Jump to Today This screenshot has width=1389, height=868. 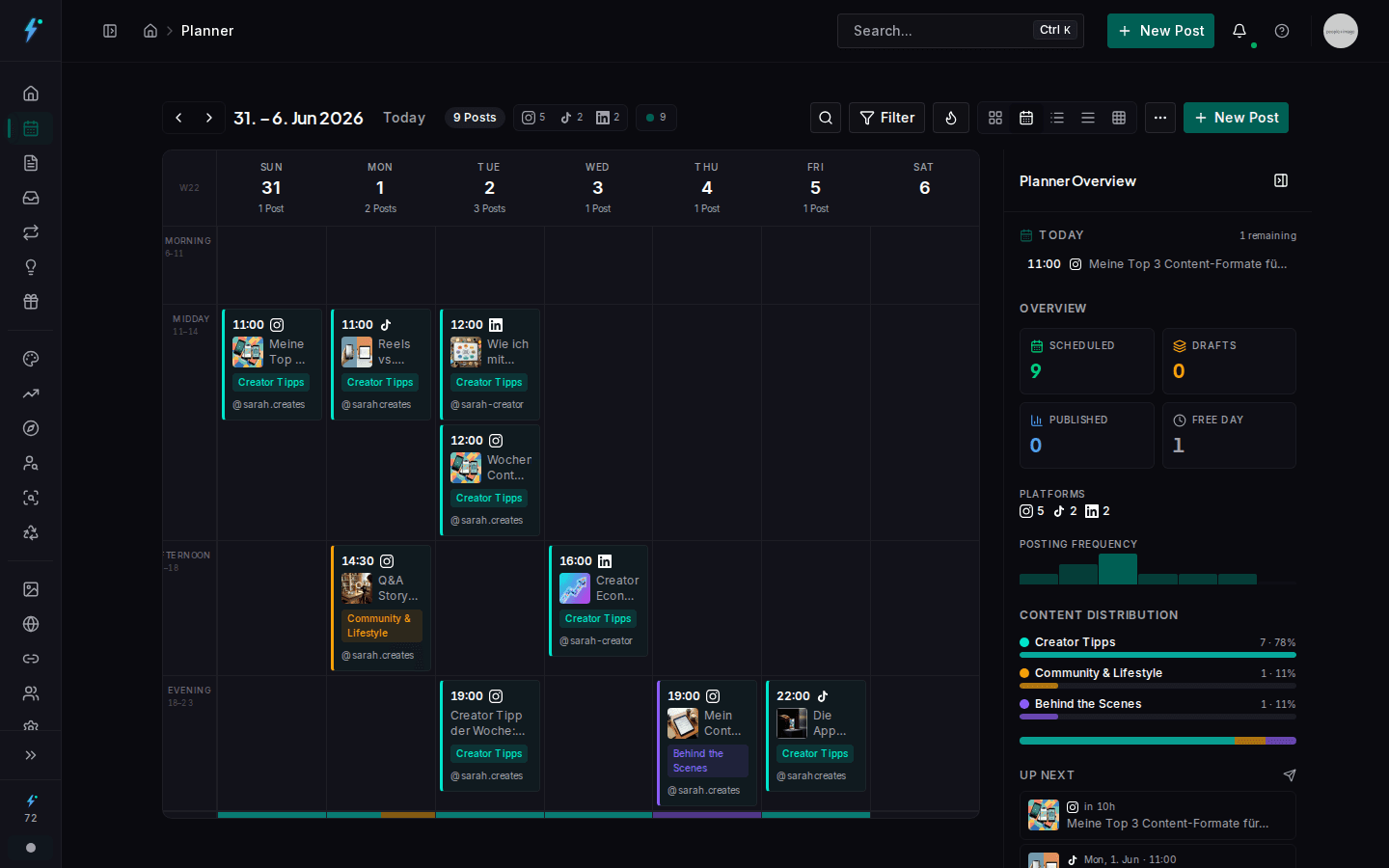click(404, 118)
